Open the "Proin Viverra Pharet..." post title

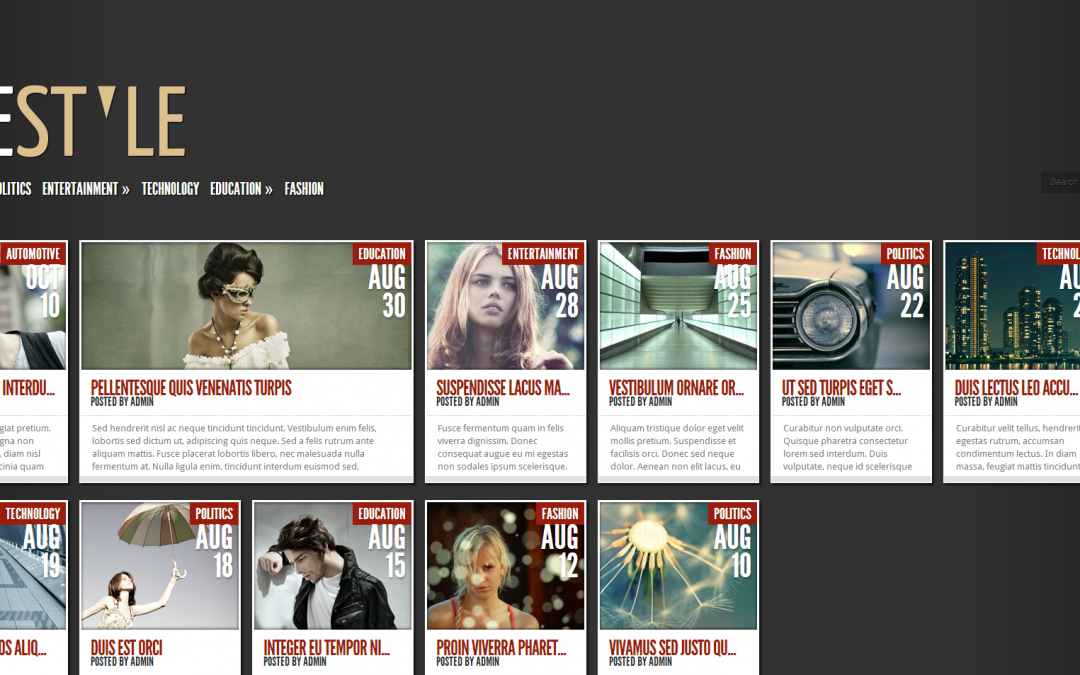[501, 647]
